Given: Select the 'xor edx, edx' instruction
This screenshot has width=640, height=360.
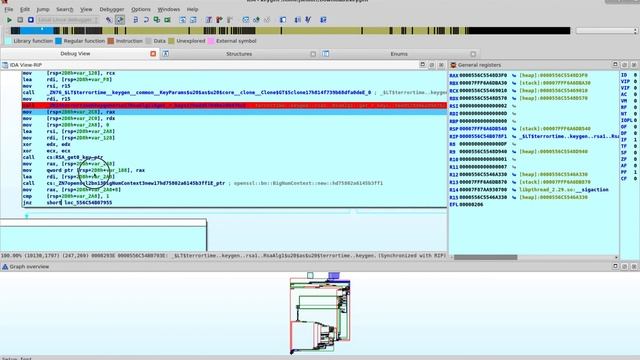Looking at the screenshot, I should pyautogui.click(x=46, y=144).
